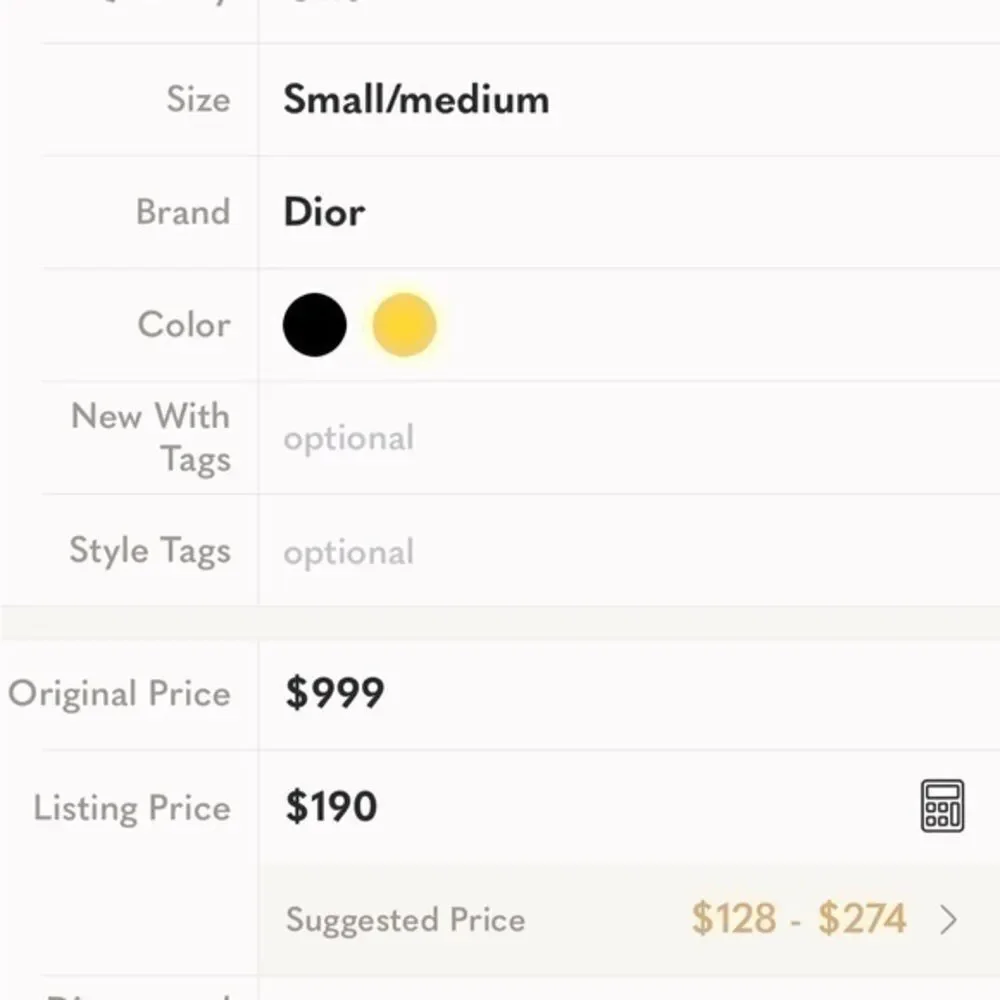This screenshot has width=1000, height=1000.
Task: Expand the Suggested Price chevron arrow
Action: [949, 920]
